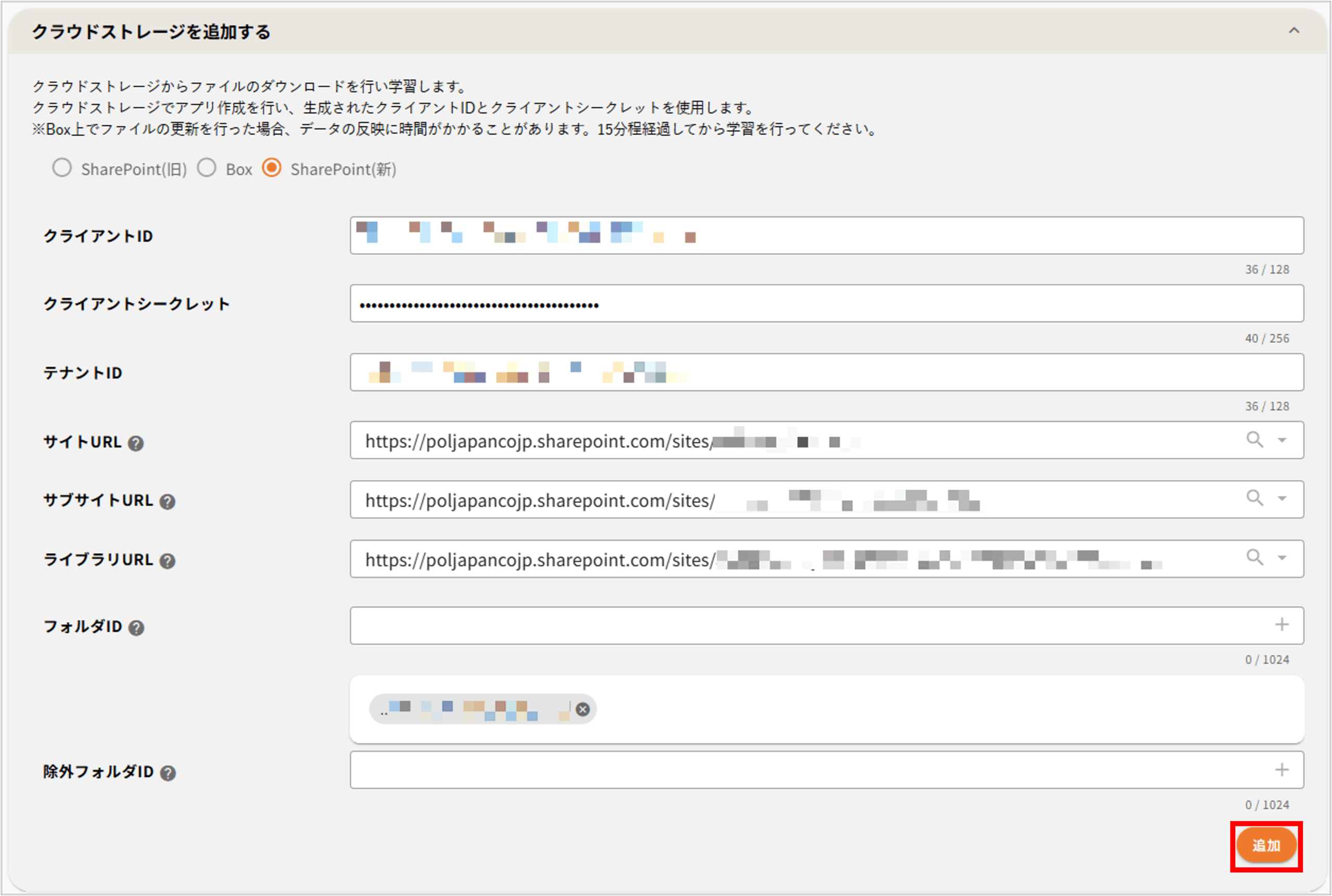1332x896 pixels.
Task: Click help icon next to ライブラリURL
Action: tap(168, 561)
